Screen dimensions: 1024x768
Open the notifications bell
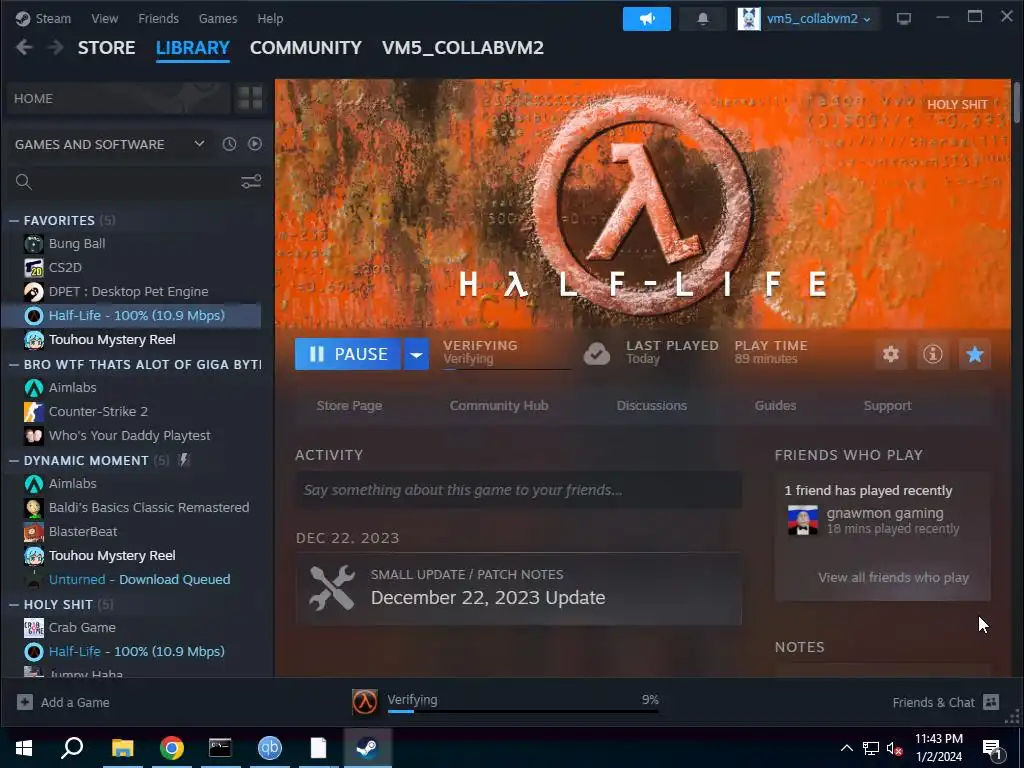[x=703, y=19]
